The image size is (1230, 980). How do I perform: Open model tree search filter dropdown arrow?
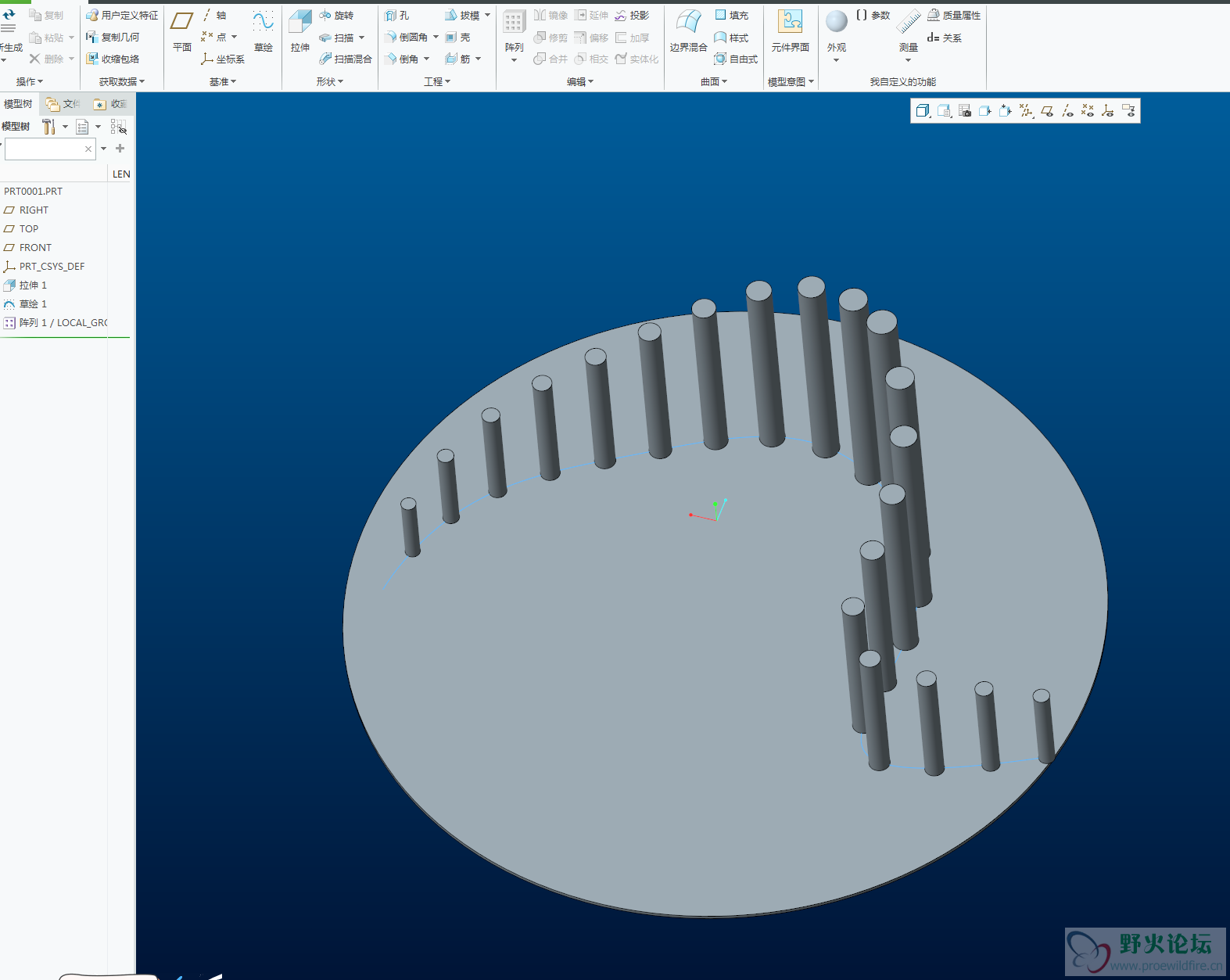click(103, 149)
